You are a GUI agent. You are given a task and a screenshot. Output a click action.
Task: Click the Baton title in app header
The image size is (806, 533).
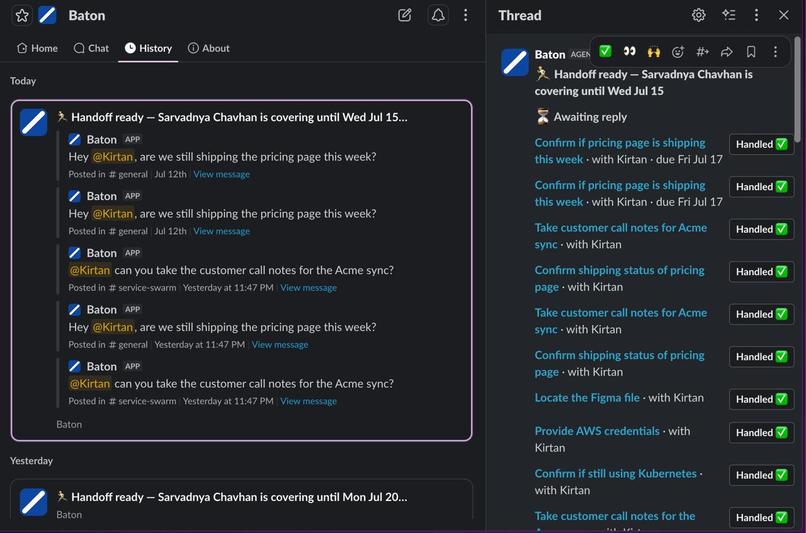click(87, 15)
